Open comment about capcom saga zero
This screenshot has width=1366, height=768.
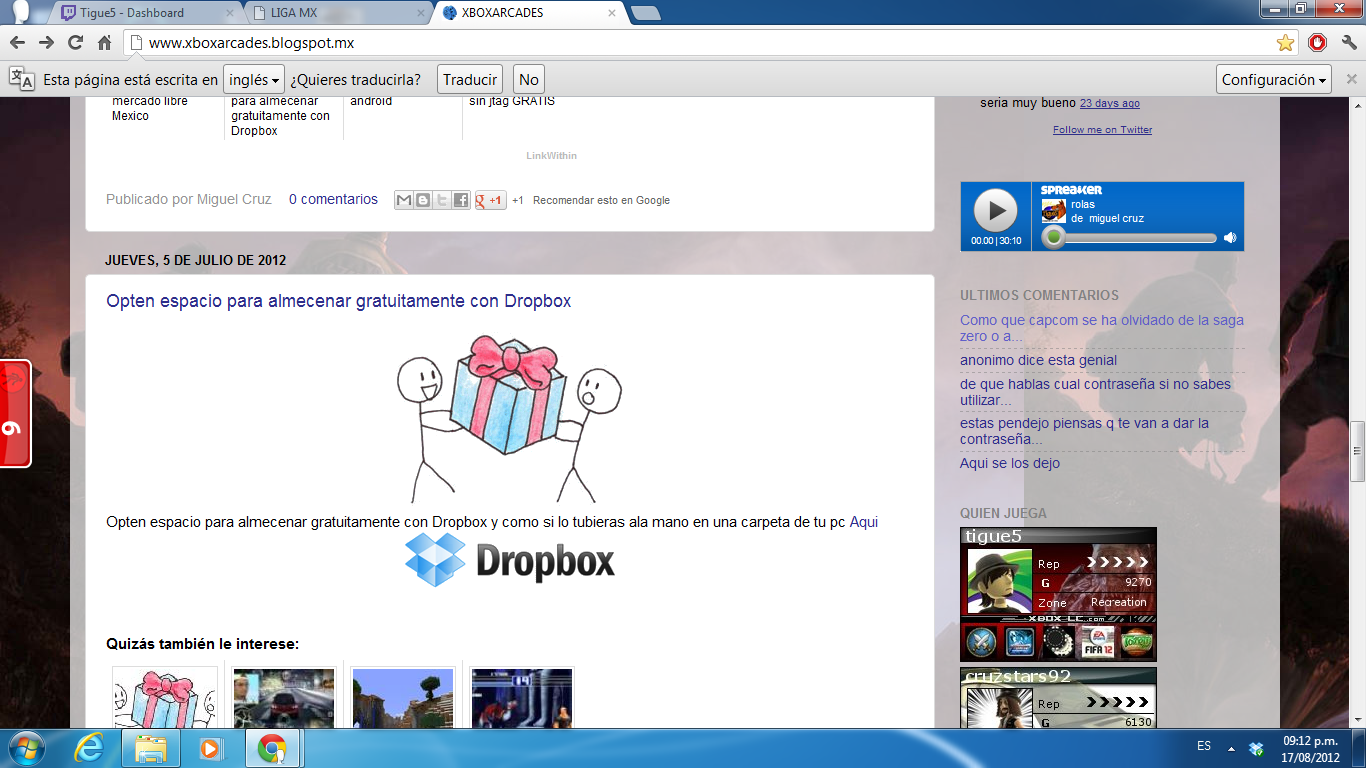tap(1102, 328)
